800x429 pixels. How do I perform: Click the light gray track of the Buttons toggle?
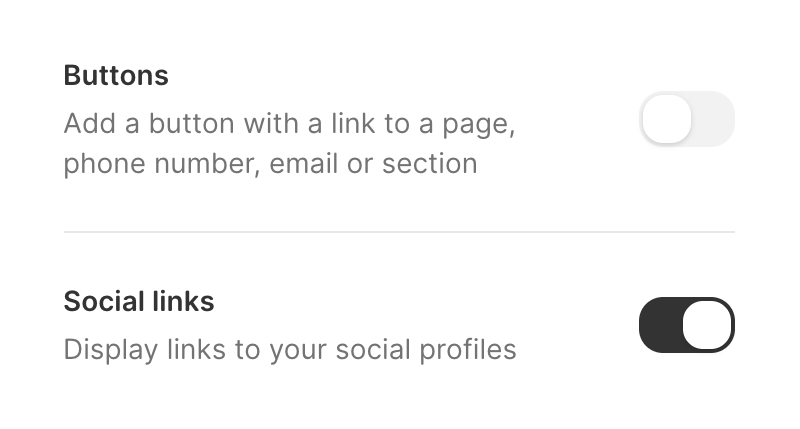click(x=714, y=120)
